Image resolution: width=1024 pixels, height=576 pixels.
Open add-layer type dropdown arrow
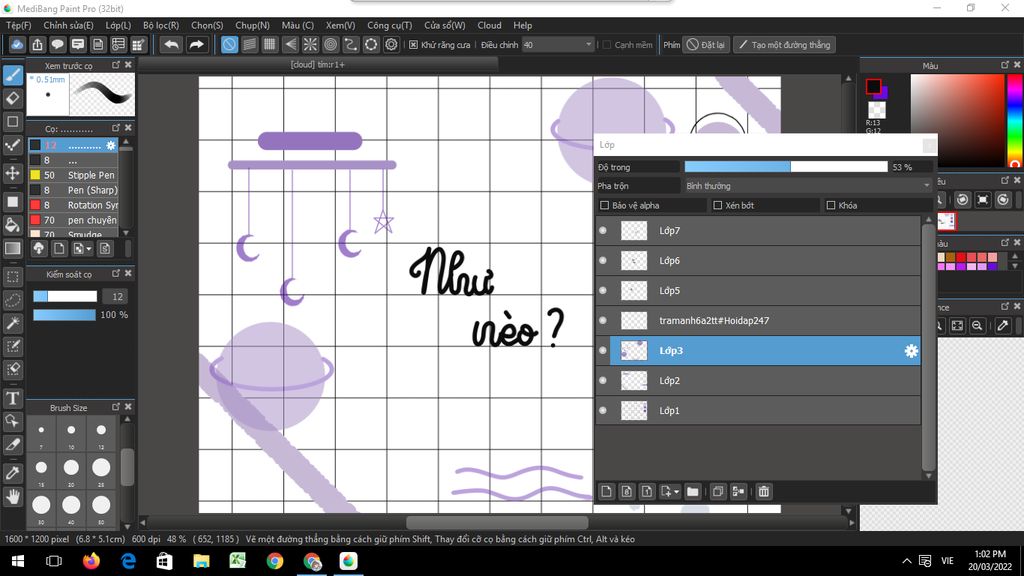click(677, 491)
